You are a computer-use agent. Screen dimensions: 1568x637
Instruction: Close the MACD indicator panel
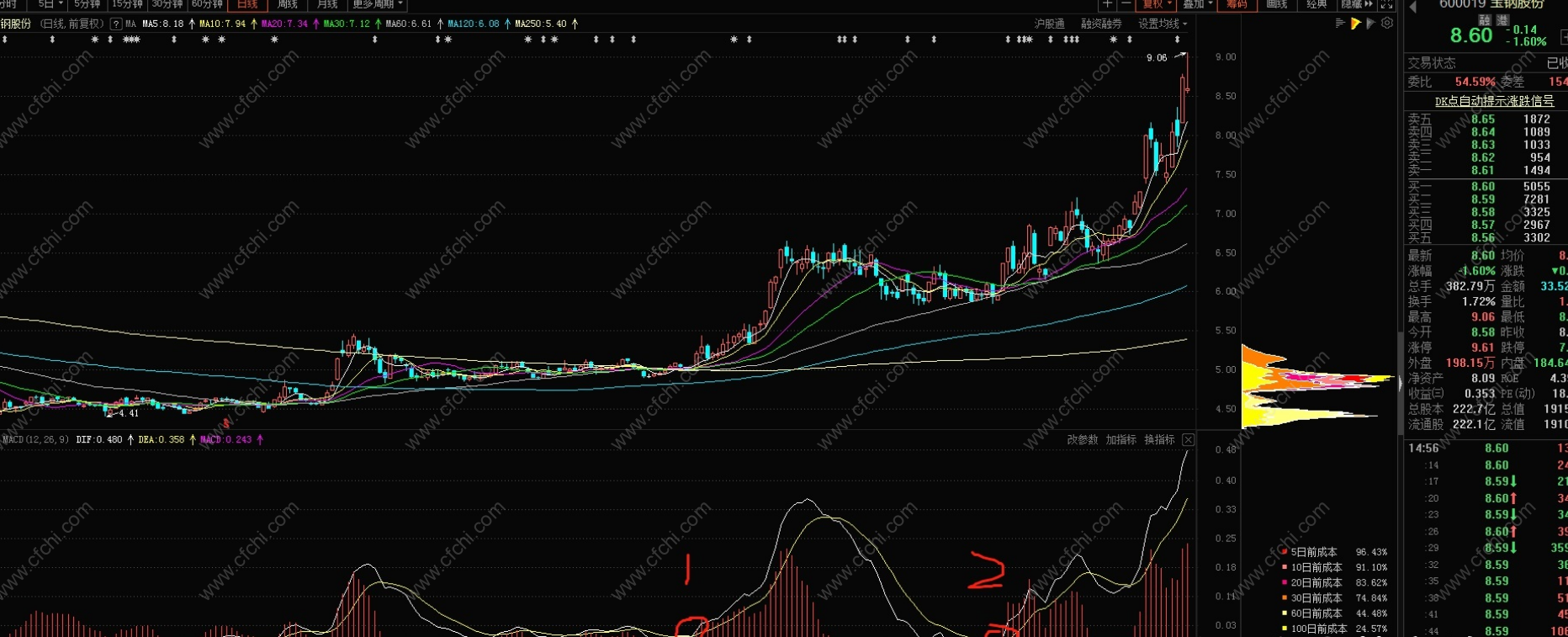[x=1188, y=440]
